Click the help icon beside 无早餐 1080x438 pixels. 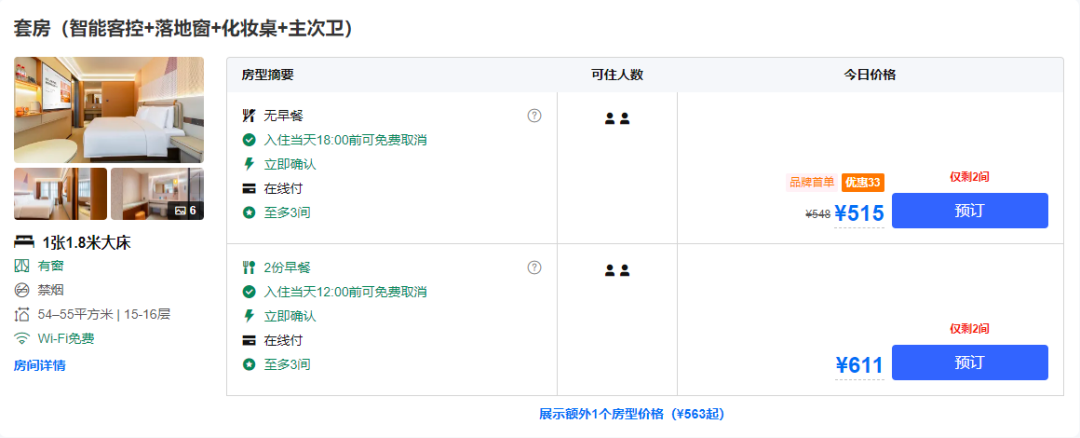tap(534, 116)
